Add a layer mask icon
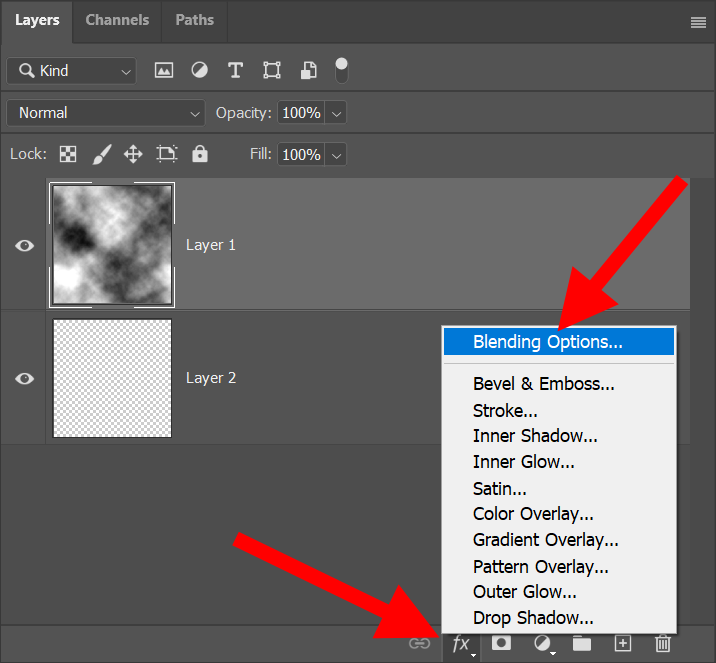 coord(501,643)
